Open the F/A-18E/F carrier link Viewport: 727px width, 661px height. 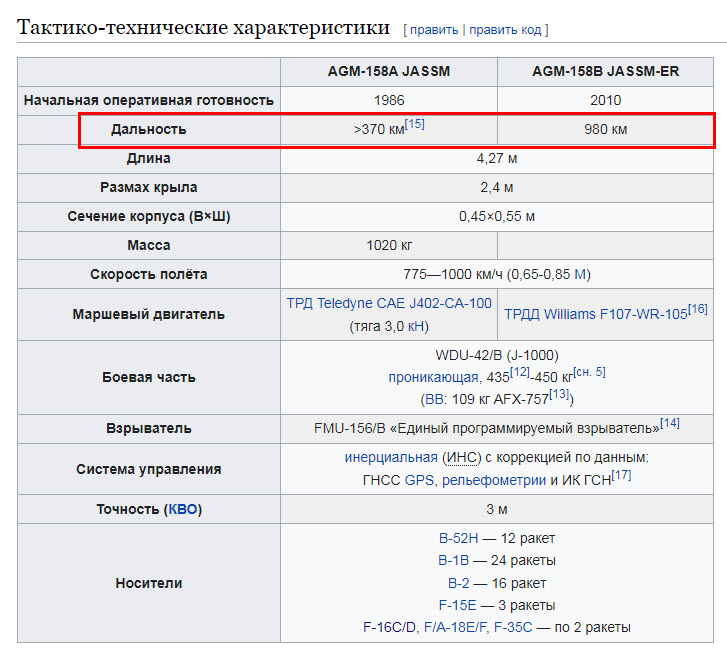[x=455, y=628]
